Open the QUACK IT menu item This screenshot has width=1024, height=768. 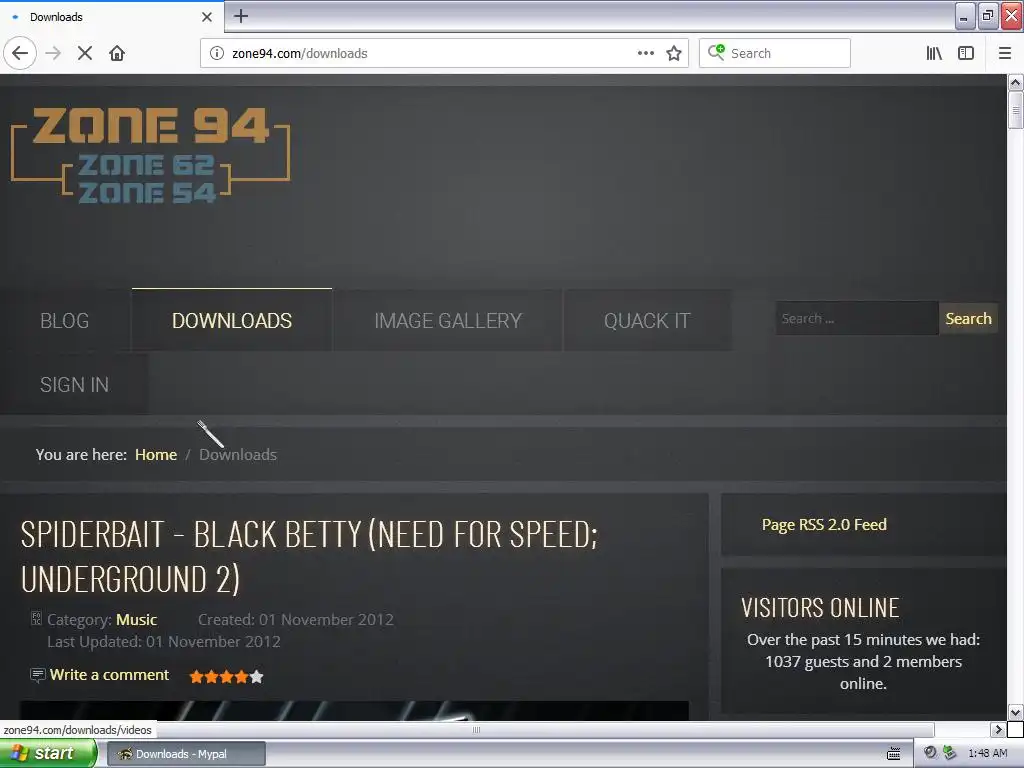(x=647, y=321)
